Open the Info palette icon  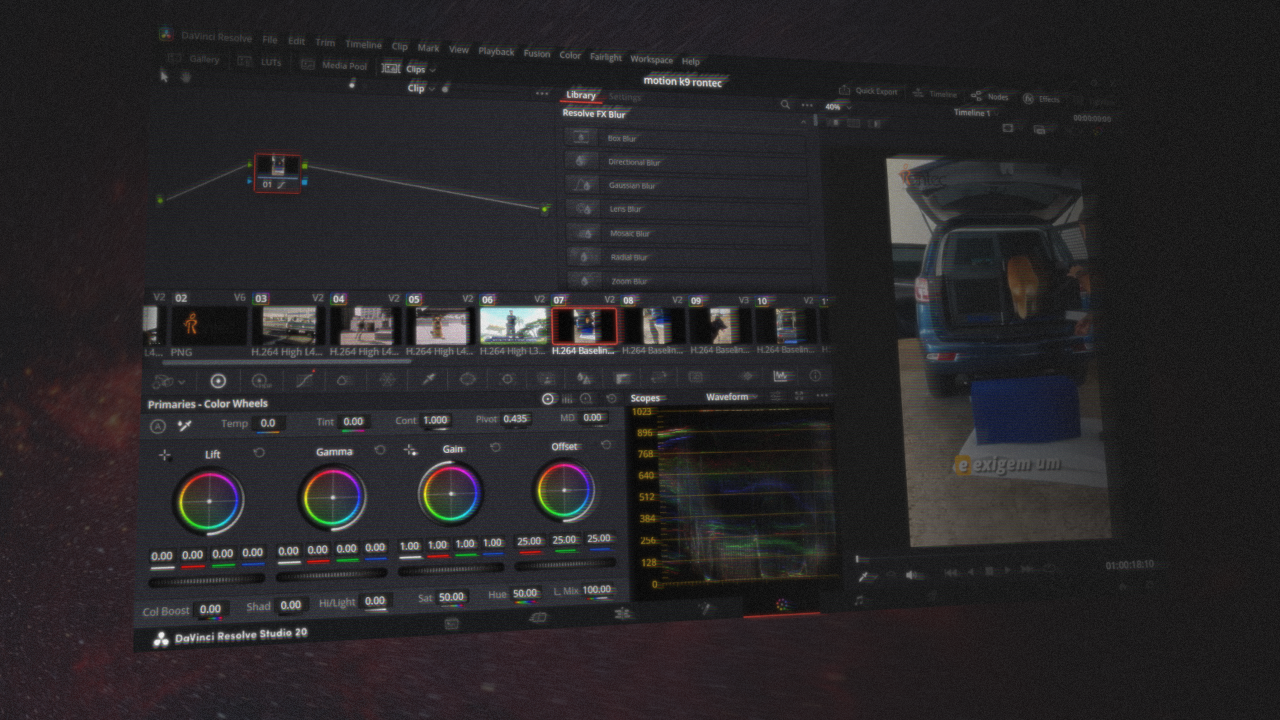click(815, 376)
